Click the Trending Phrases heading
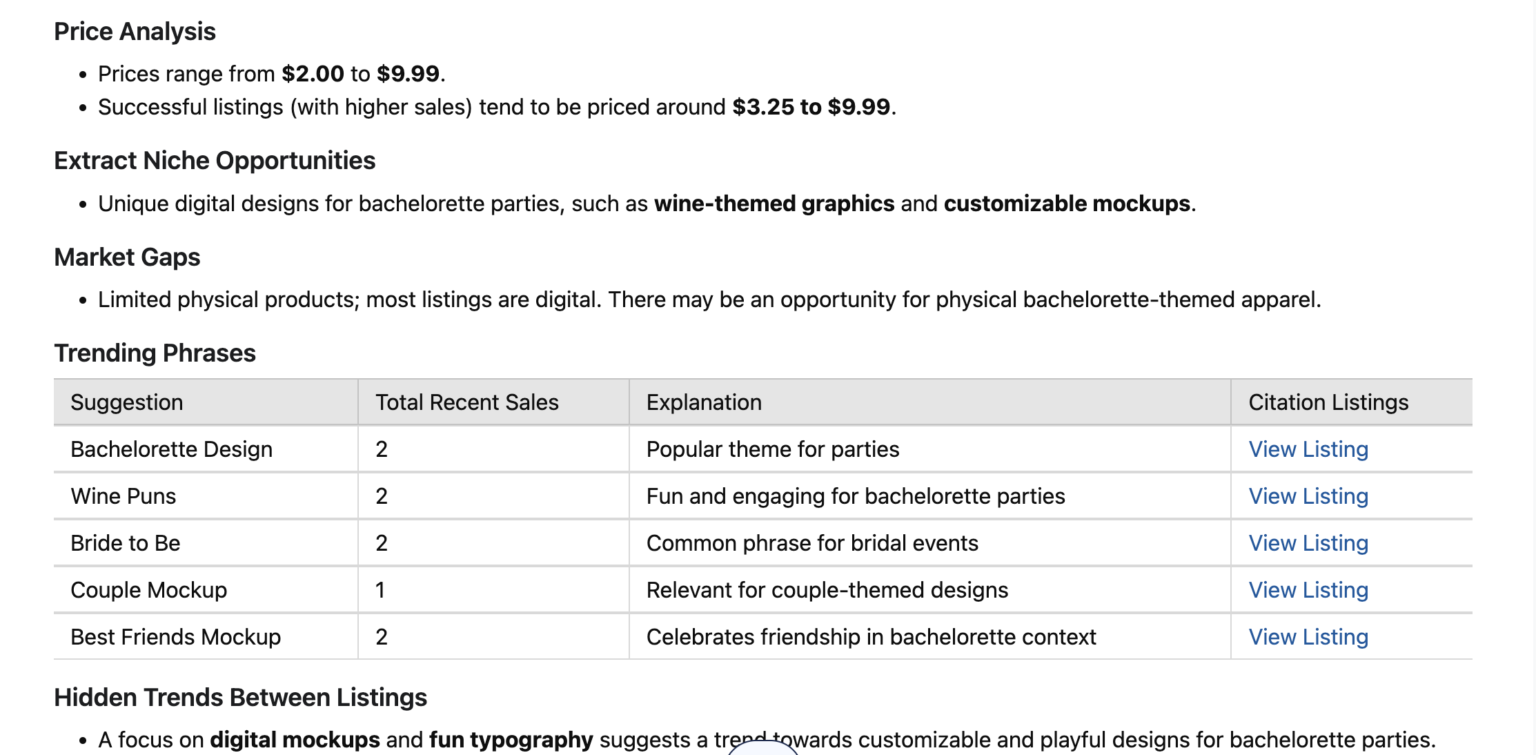 coord(155,354)
